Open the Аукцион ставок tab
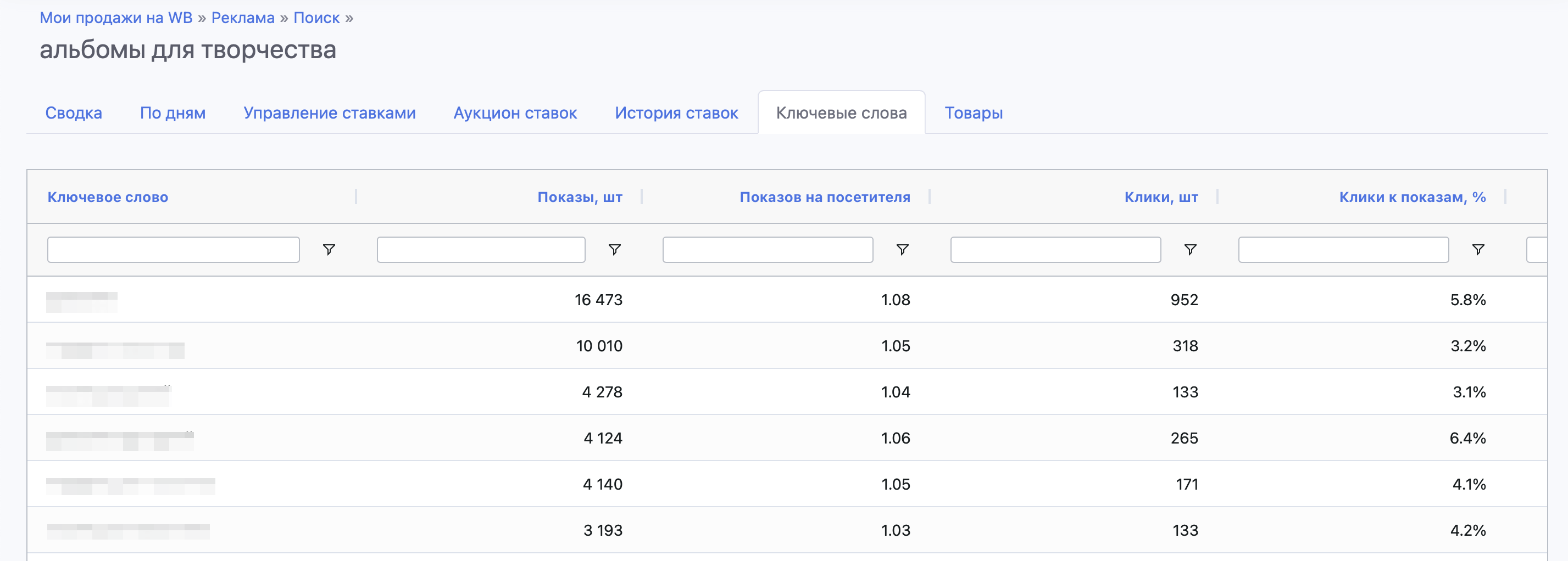This screenshot has width=1568, height=561. (x=515, y=112)
